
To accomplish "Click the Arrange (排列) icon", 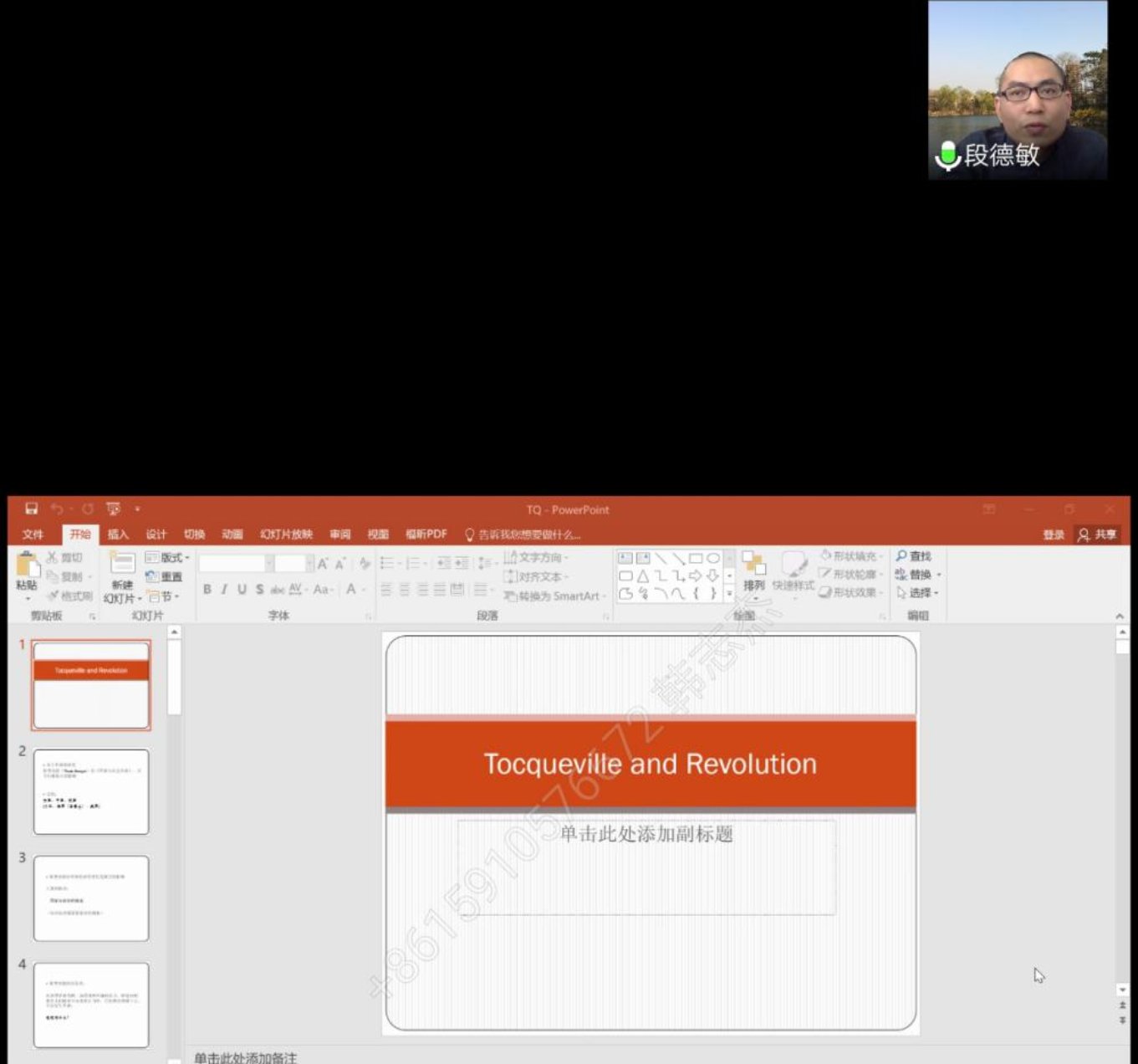I will (753, 570).
